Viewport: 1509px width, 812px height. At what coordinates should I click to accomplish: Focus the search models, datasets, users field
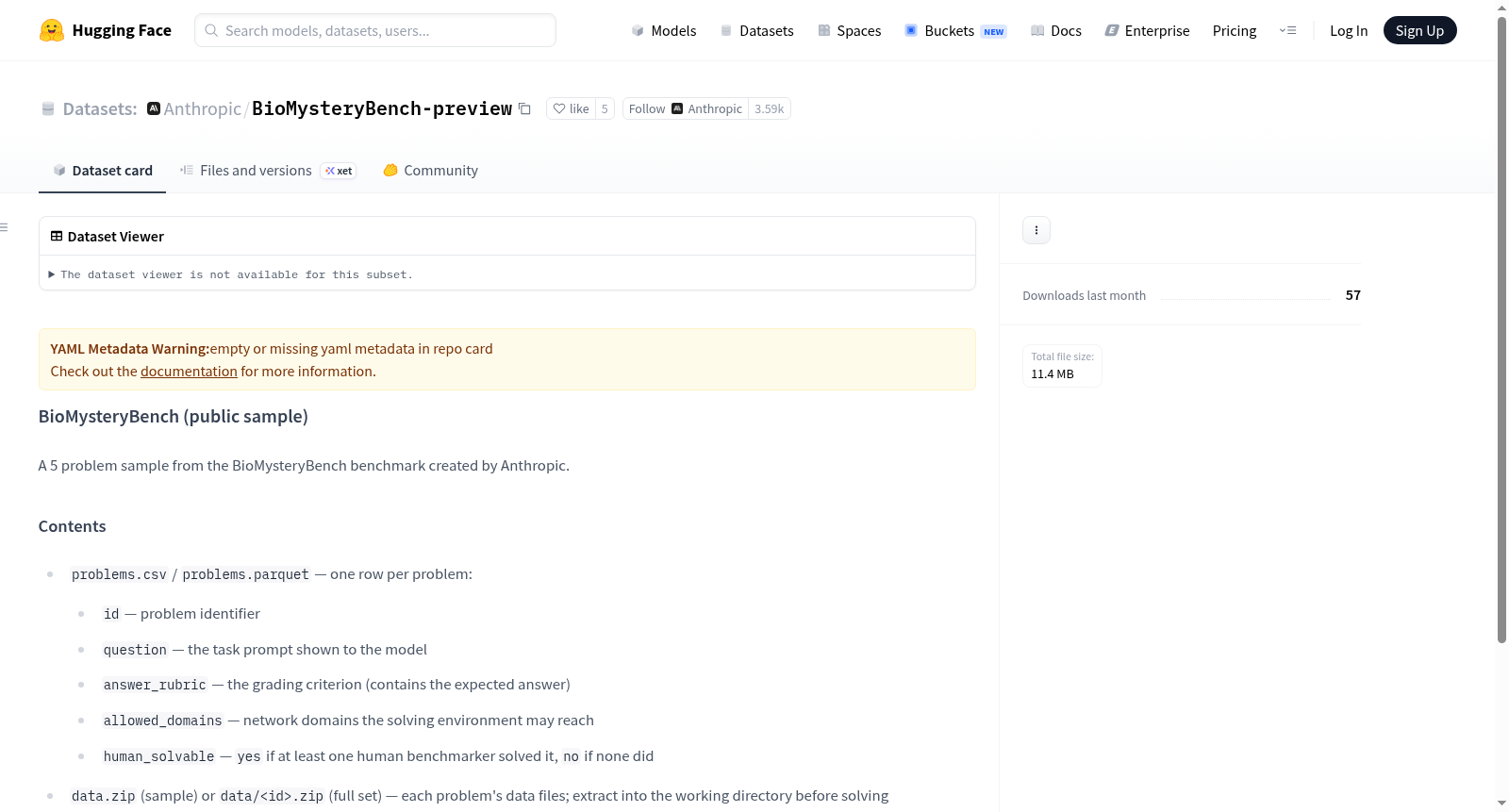(x=375, y=30)
